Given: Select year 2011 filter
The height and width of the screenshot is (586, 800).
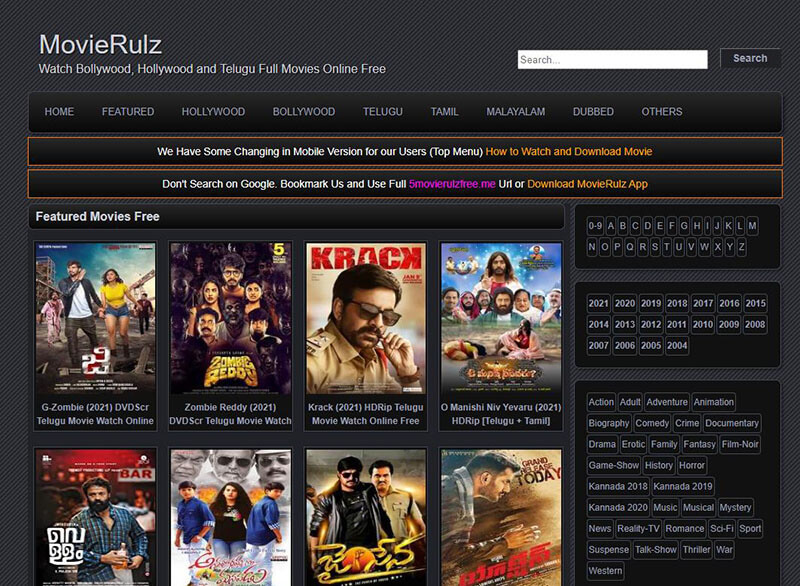Looking at the screenshot, I should [x=677, y=324].
